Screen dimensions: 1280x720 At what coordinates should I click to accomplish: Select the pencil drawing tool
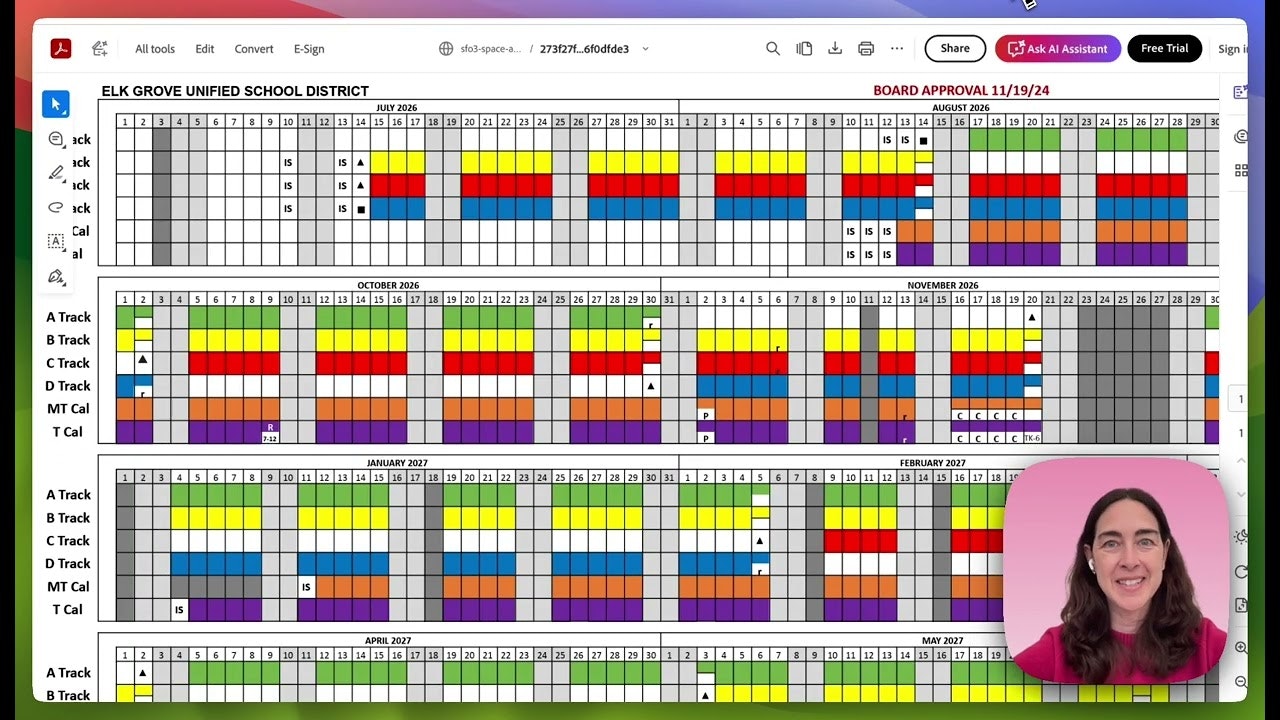[x=54, y=173]
